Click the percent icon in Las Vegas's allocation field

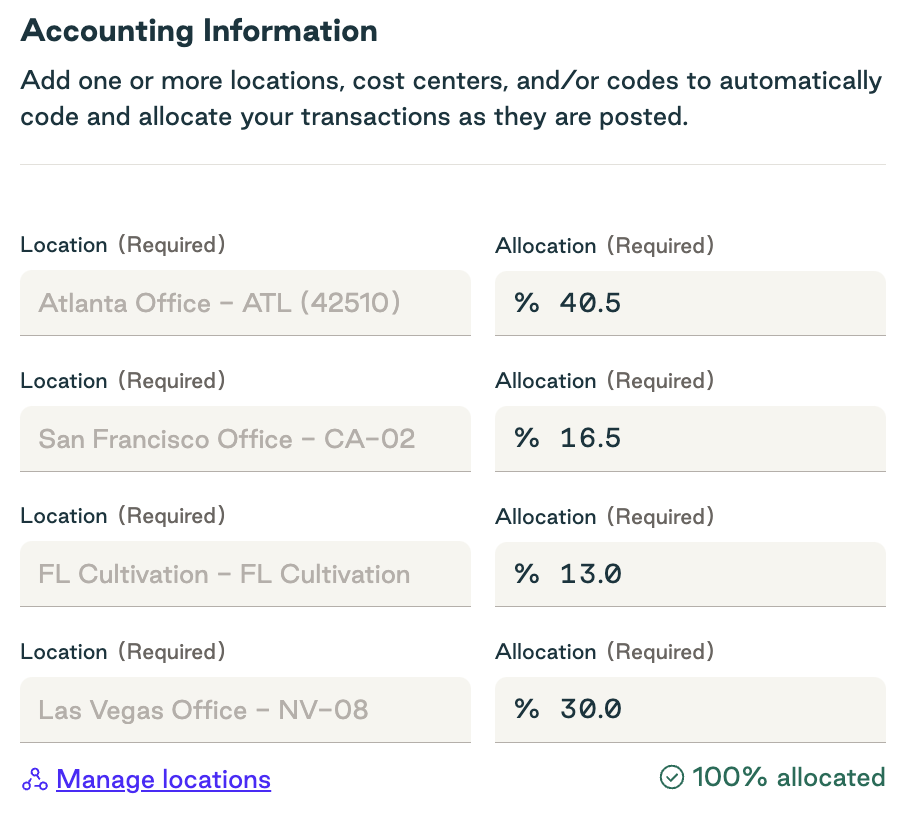click(527, 710)
